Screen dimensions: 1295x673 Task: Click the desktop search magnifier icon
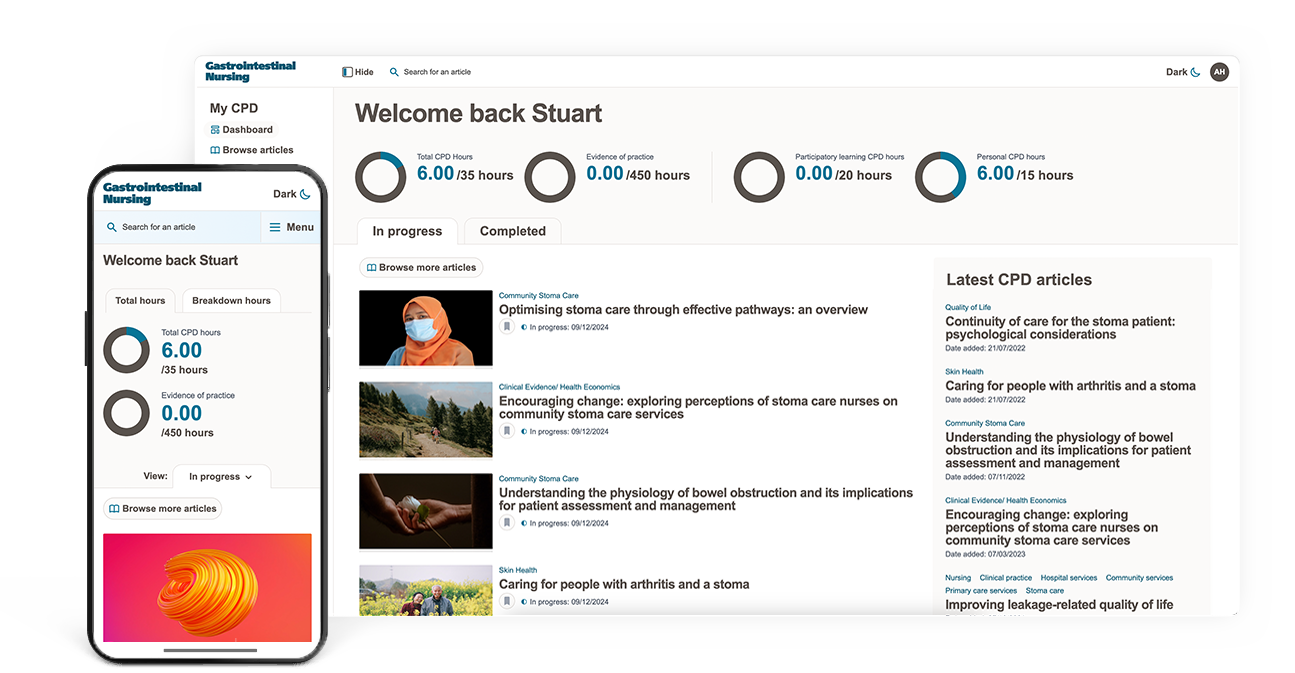(394, 72)
